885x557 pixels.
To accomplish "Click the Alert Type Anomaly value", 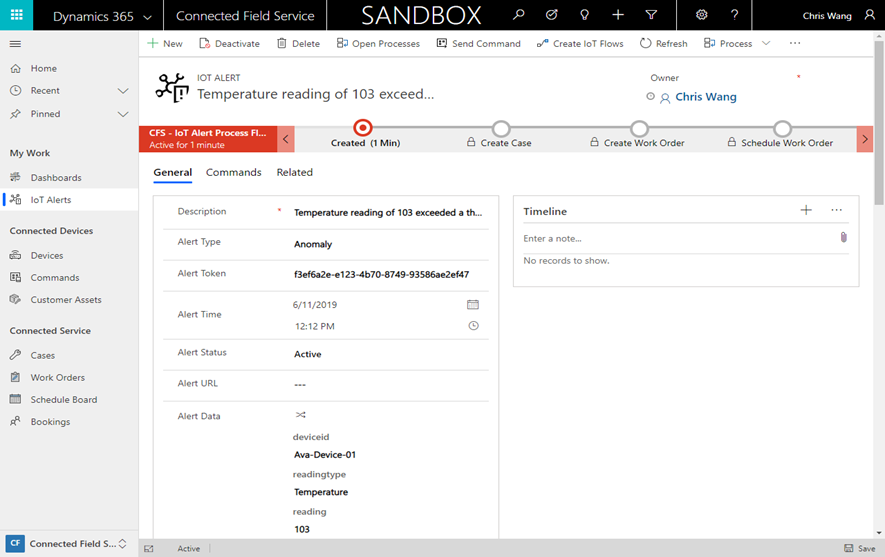I will click(313, 244).
